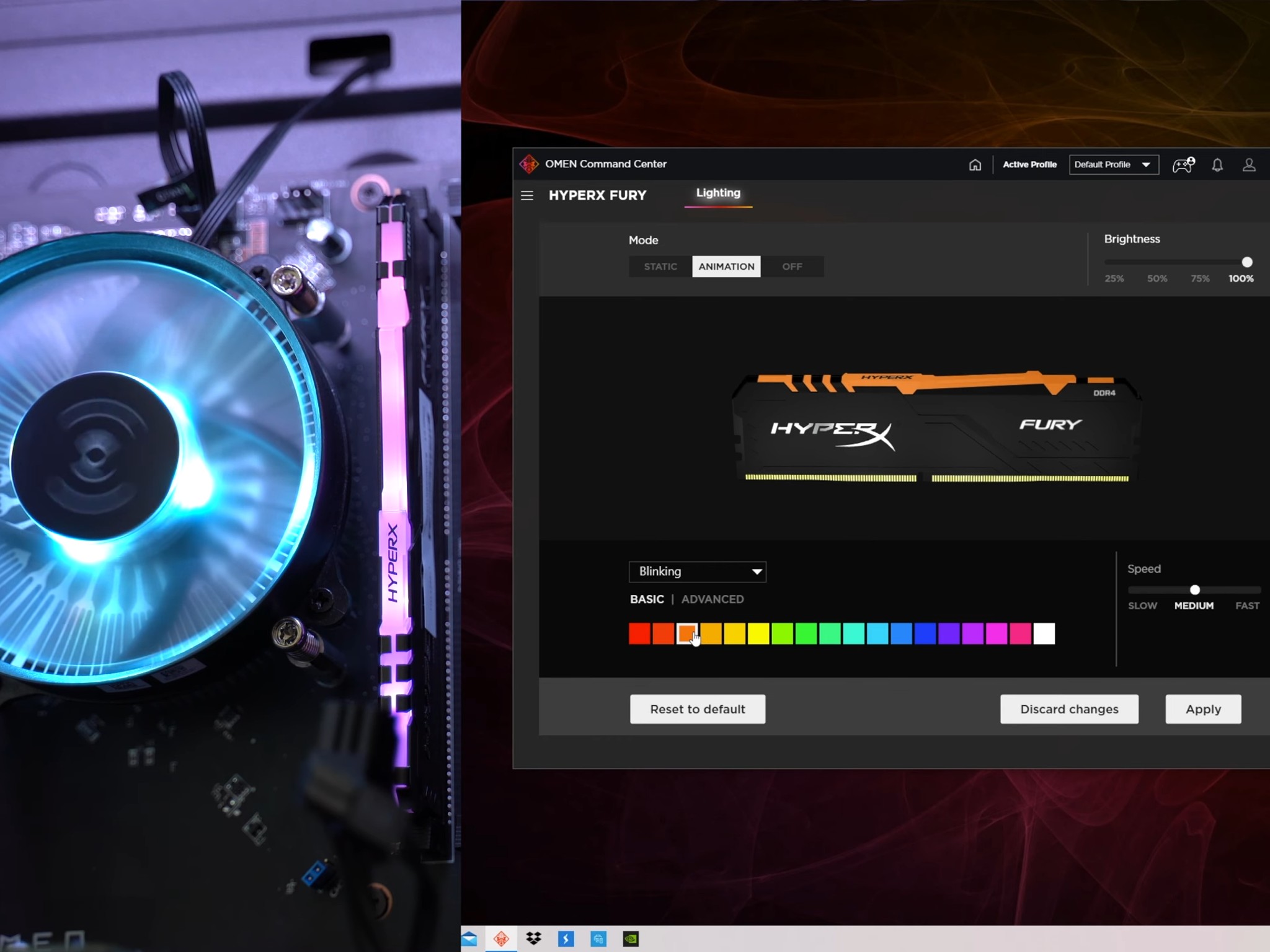Image resolution: width=1270 pixels, height=952 pixels.
Task: Switch to ADVANCED color options
Action: [712, 599]
